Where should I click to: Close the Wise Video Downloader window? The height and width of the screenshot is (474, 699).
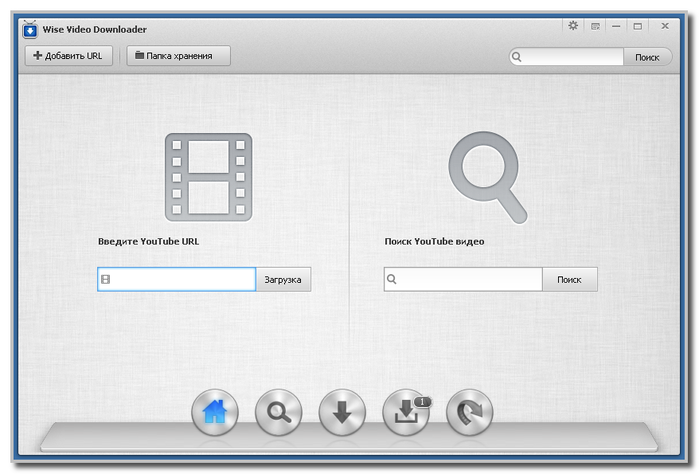(x=665, y=26)
